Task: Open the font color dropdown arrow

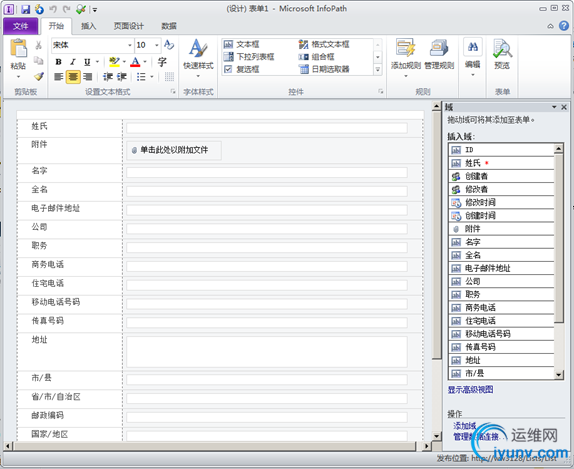Action: click(145, 62)
